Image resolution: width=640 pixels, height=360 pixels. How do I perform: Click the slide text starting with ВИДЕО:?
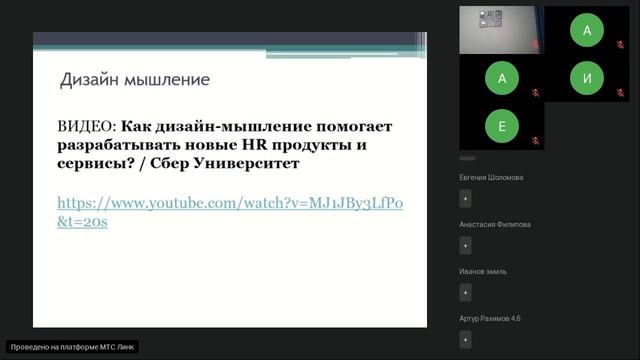pos(224,145)
